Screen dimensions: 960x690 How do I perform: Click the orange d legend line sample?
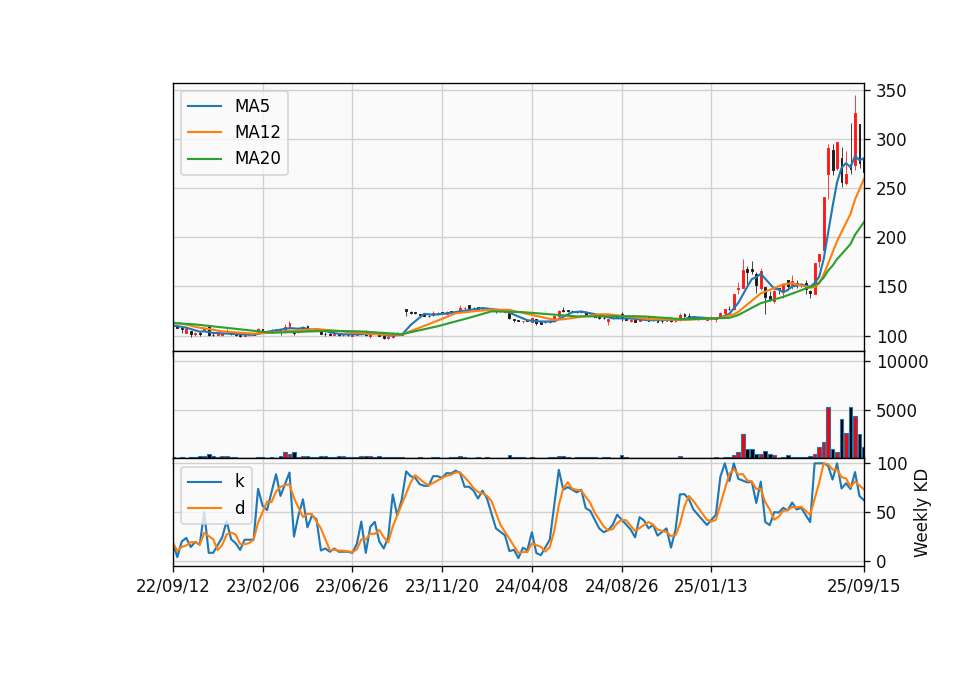click(x=204, y=508)
